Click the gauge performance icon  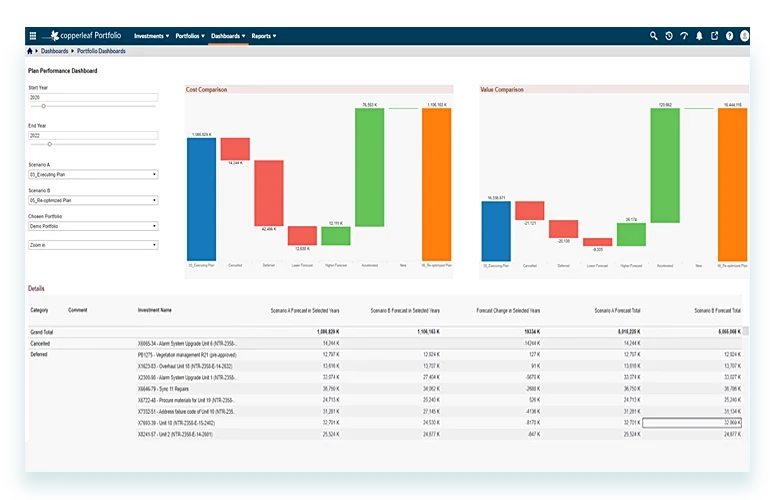point(684,36)
